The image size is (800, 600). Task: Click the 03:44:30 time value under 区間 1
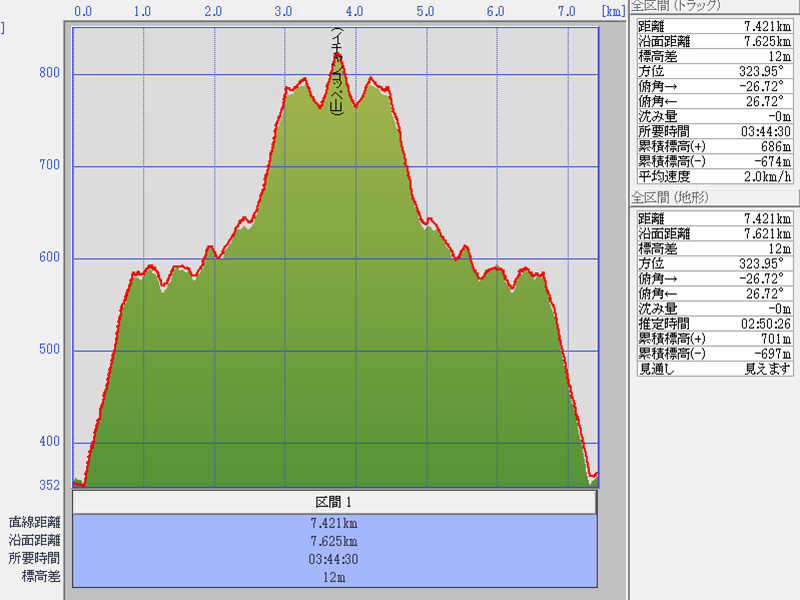click(x=334, y=559)
